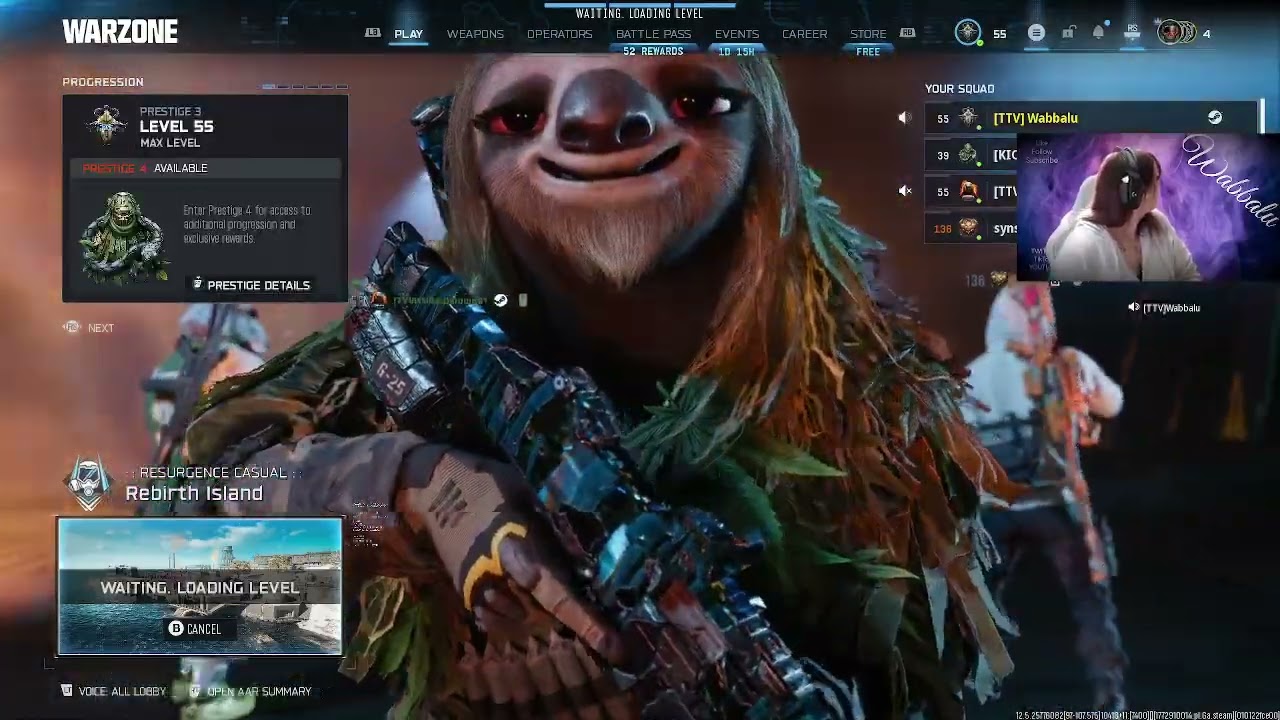Select the Rebirth Island mode title

(194, 493)
